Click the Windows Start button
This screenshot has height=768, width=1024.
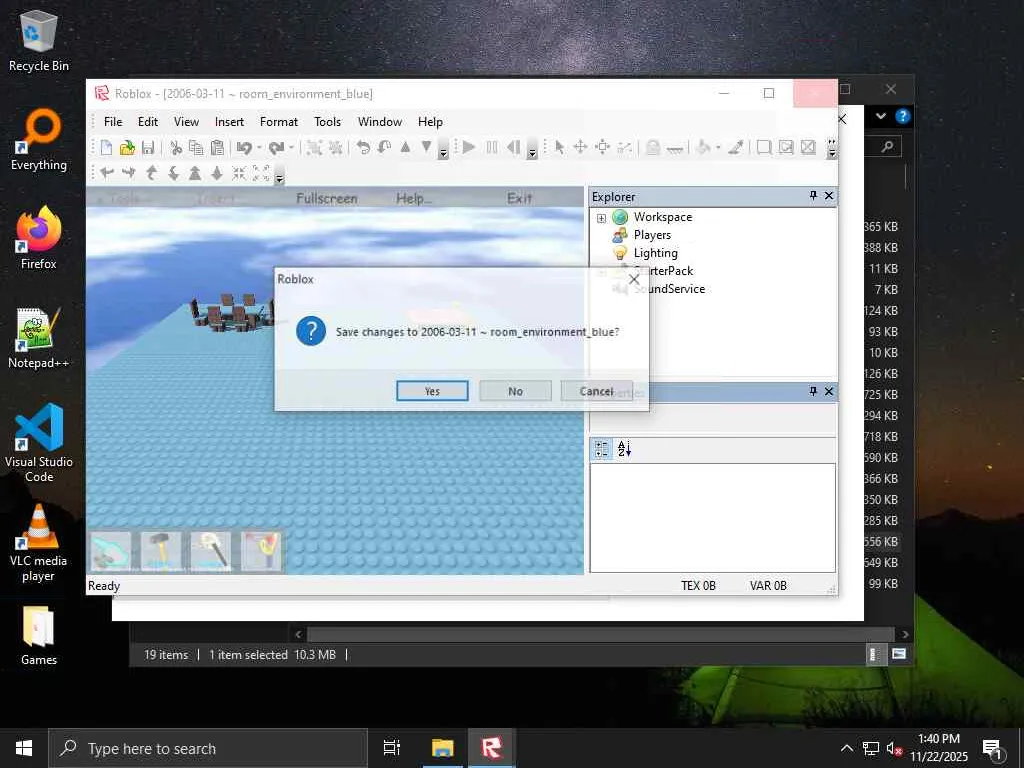click(x=24, y=748)
